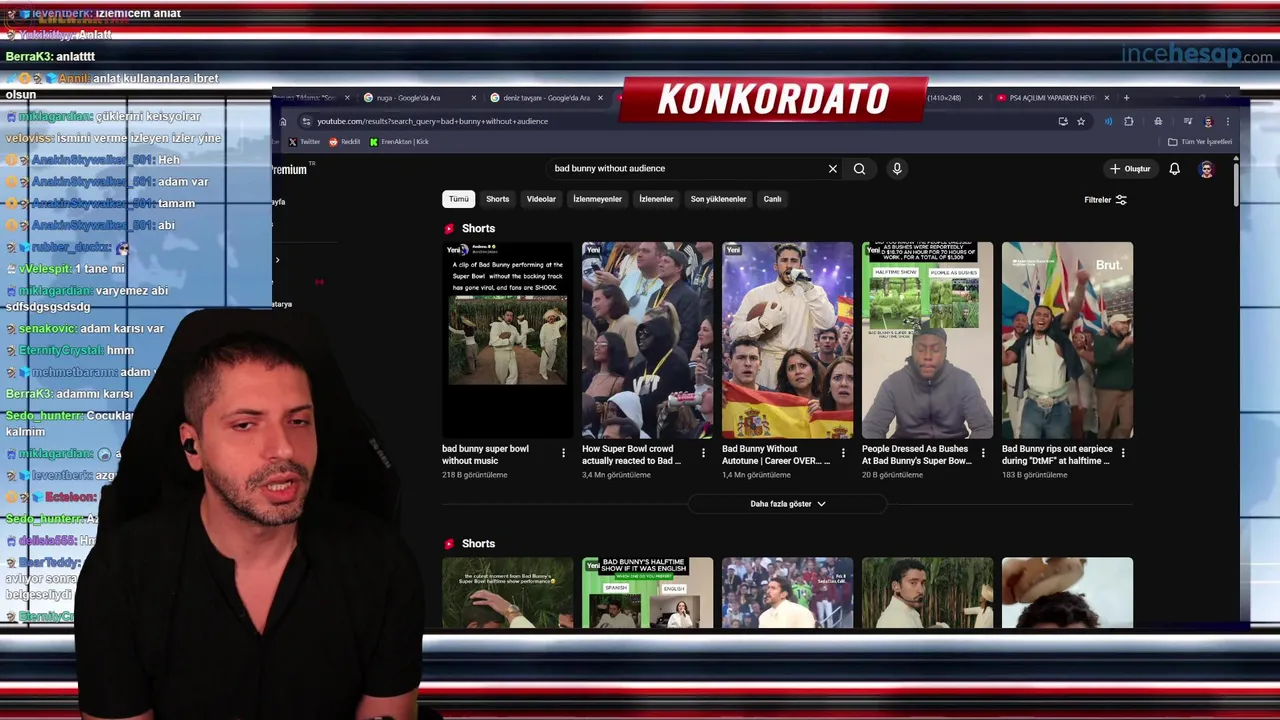
Task: Clear the YouTube search box text
Action: point(832,169)
